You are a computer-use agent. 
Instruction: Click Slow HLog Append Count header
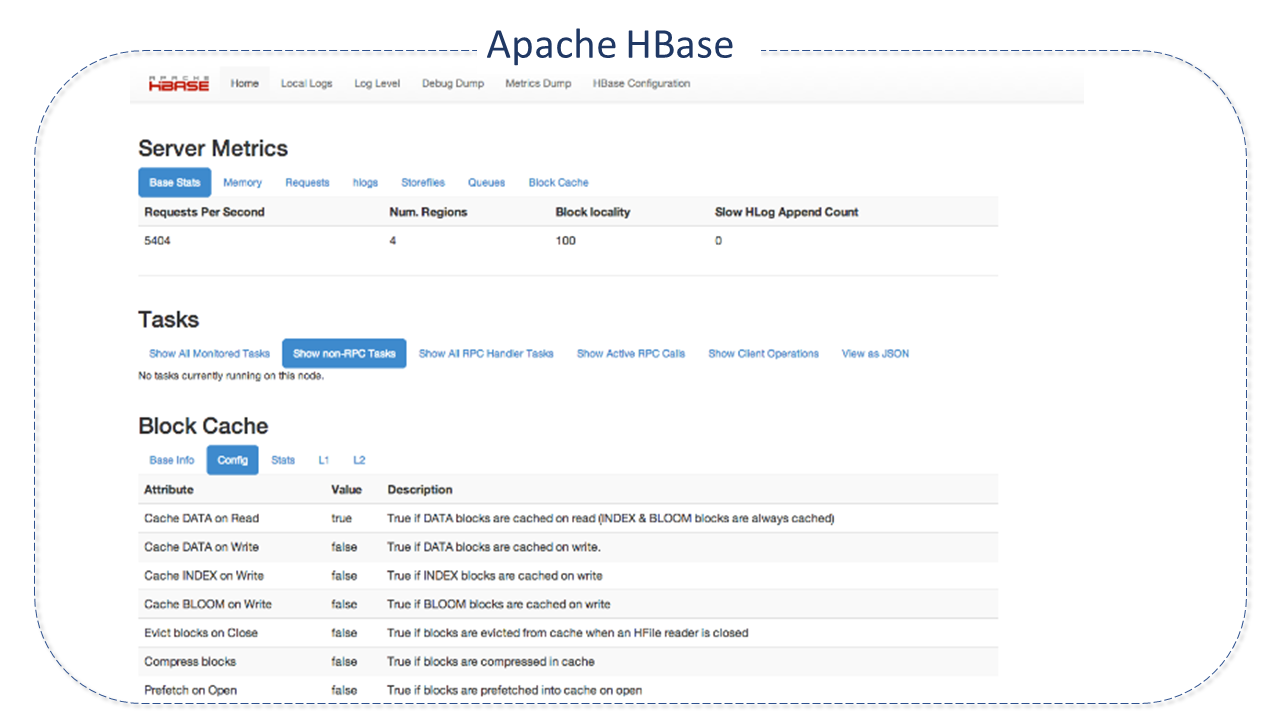(x=787, y=212)
